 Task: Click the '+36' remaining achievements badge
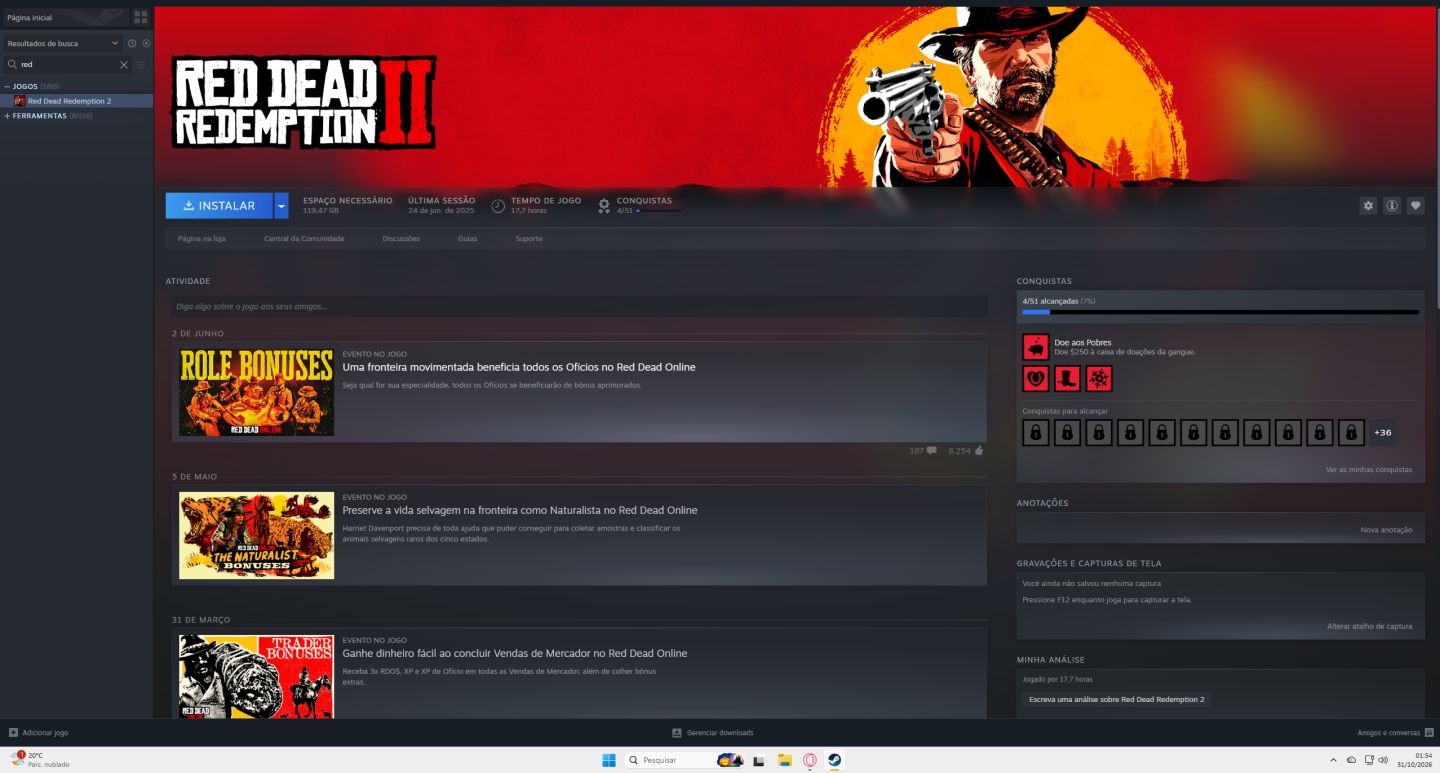1382,433
